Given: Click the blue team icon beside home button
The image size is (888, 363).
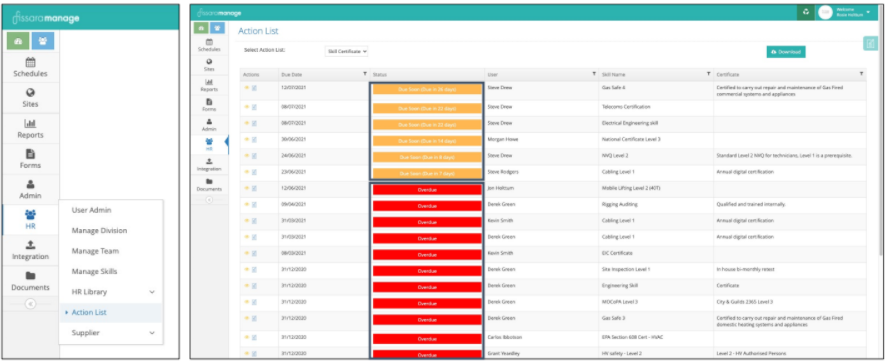Looking at the screenshot, I should point(42,41).
